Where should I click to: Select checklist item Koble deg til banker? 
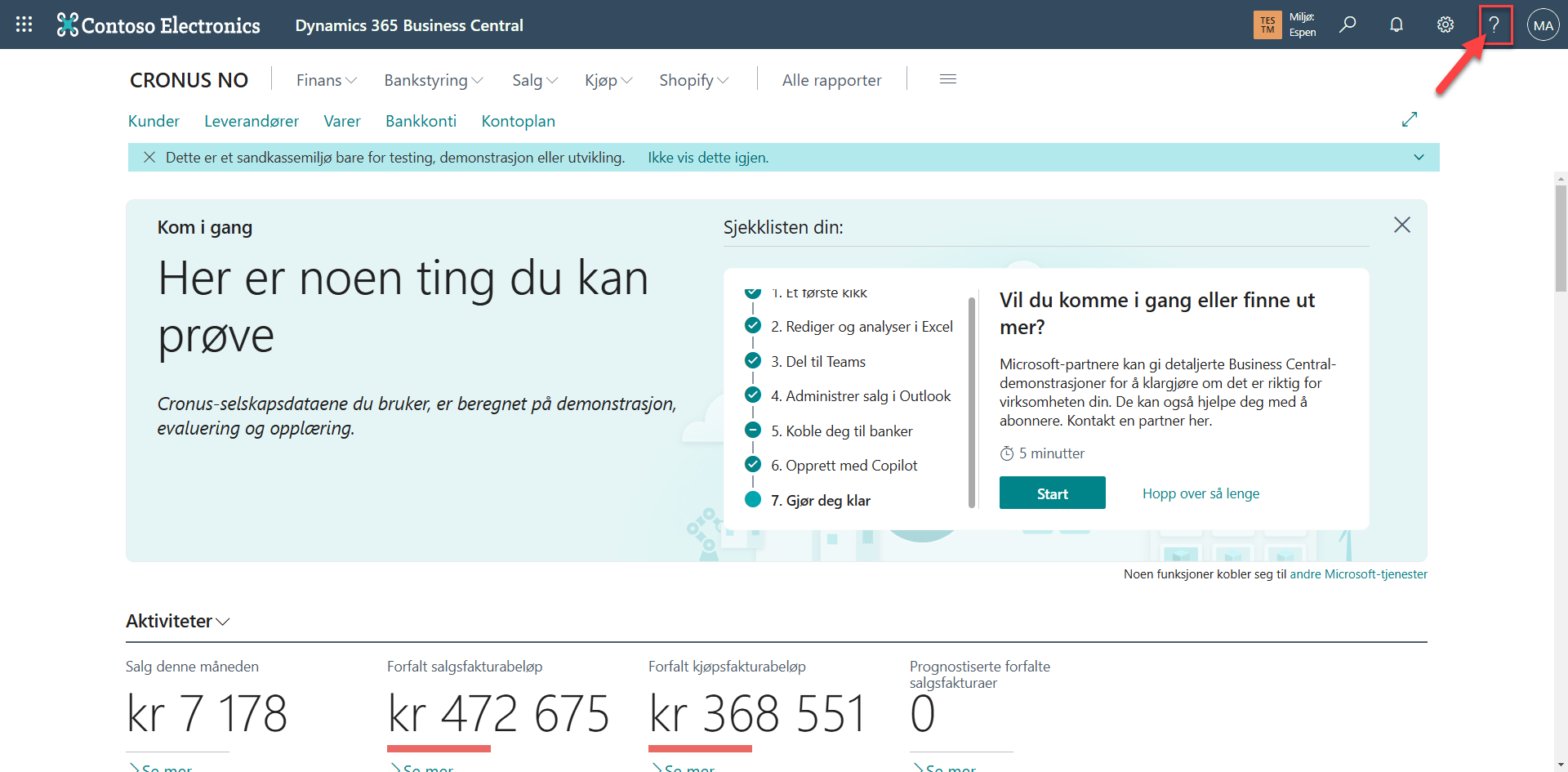click(x=841, y=431)
